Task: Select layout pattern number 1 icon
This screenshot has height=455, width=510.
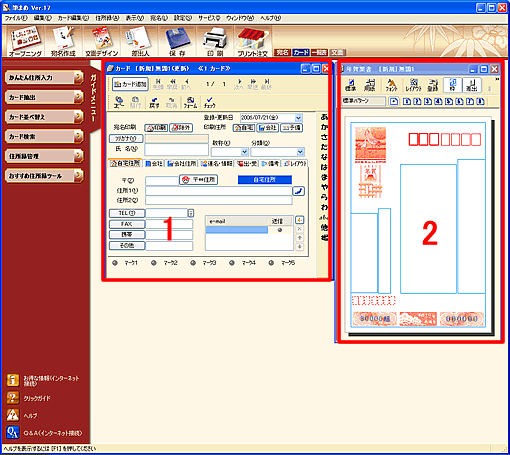Action: coord(407,101)
